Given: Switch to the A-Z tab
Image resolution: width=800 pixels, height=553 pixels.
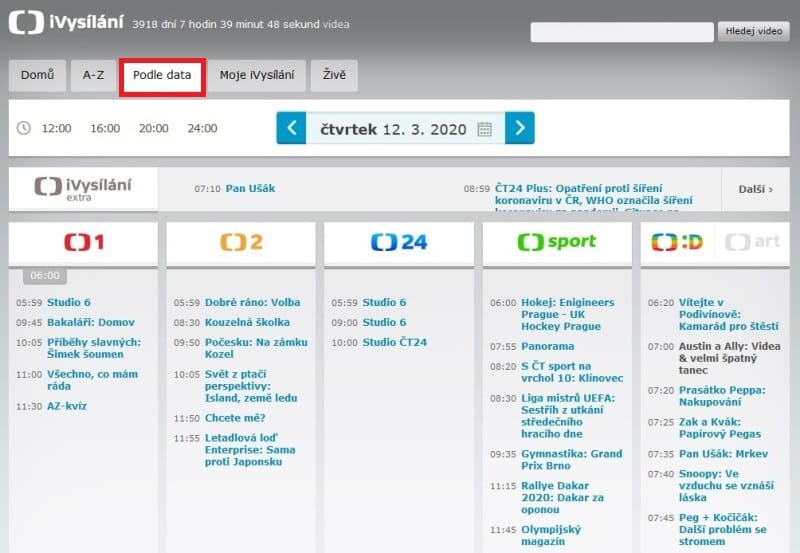Looking at the screenshot, I should pos(93,76).
